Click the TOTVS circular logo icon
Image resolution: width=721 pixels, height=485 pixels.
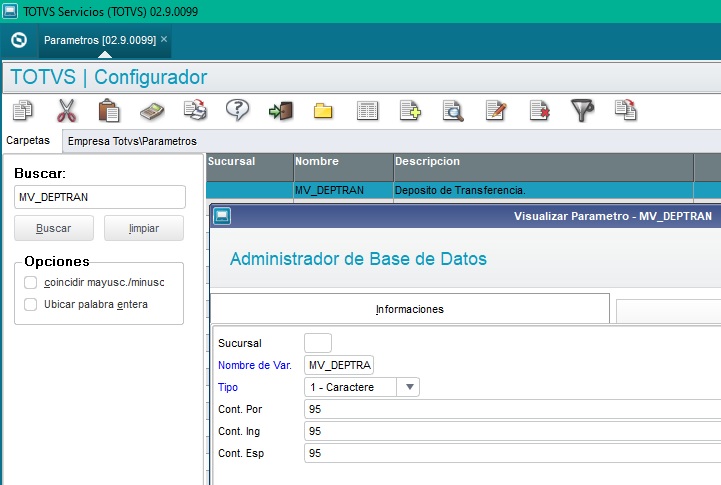[x=19, y=40]
